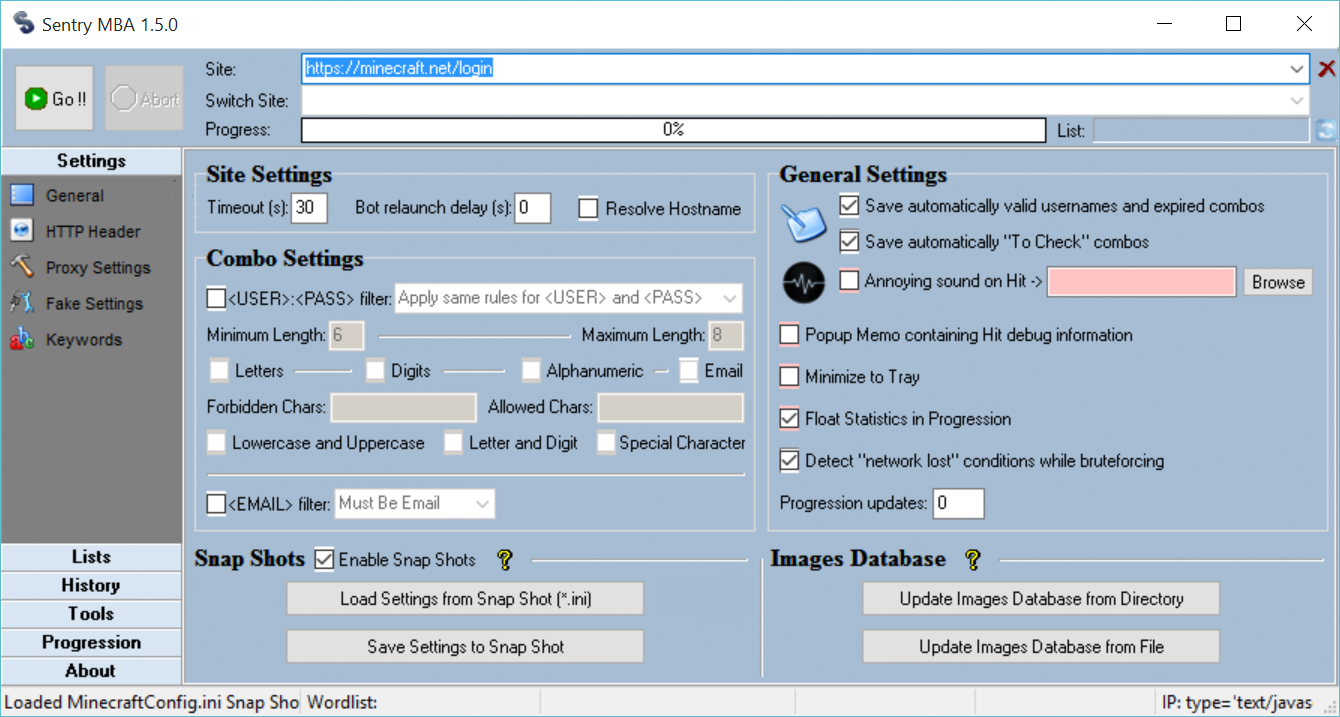Toggle Detect "network lost" conditions checkbox
This screenshot has width=1340, height=717.
[789, 461]
